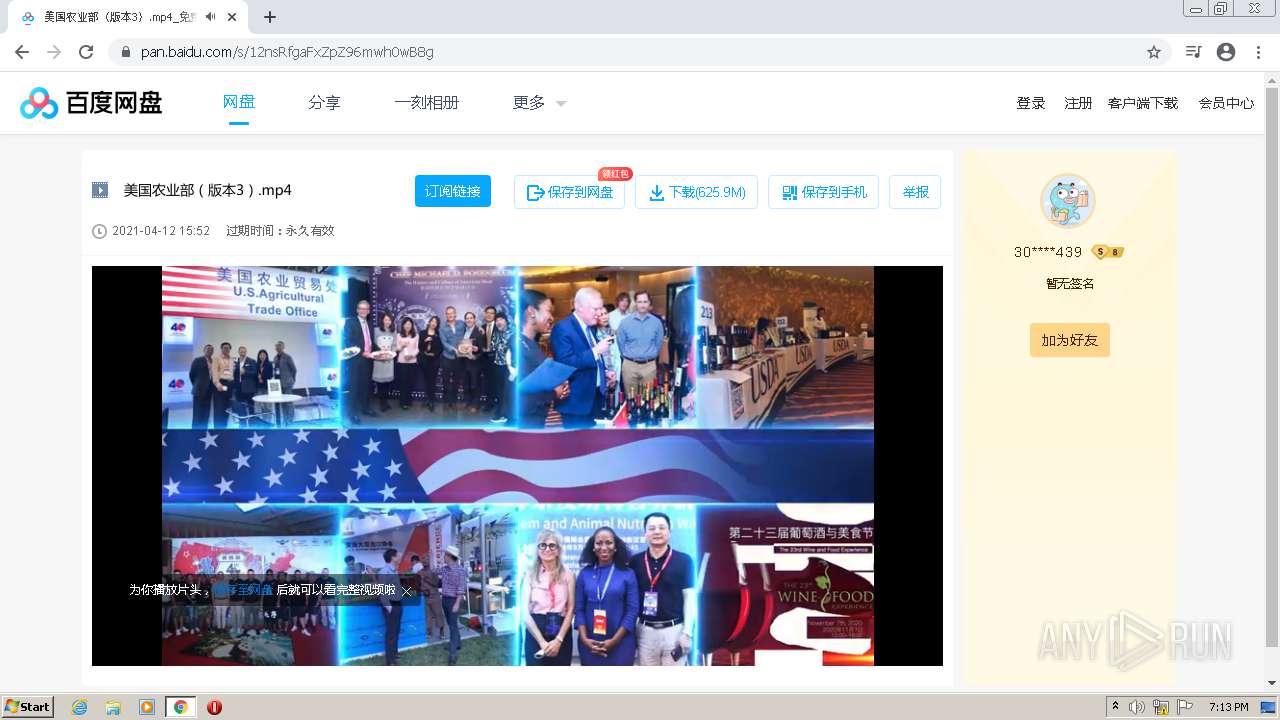Screen dimensions: 1280x720
Task: Click the file name 美国农业部（版本3）.mp4
Action: (207, 190)
